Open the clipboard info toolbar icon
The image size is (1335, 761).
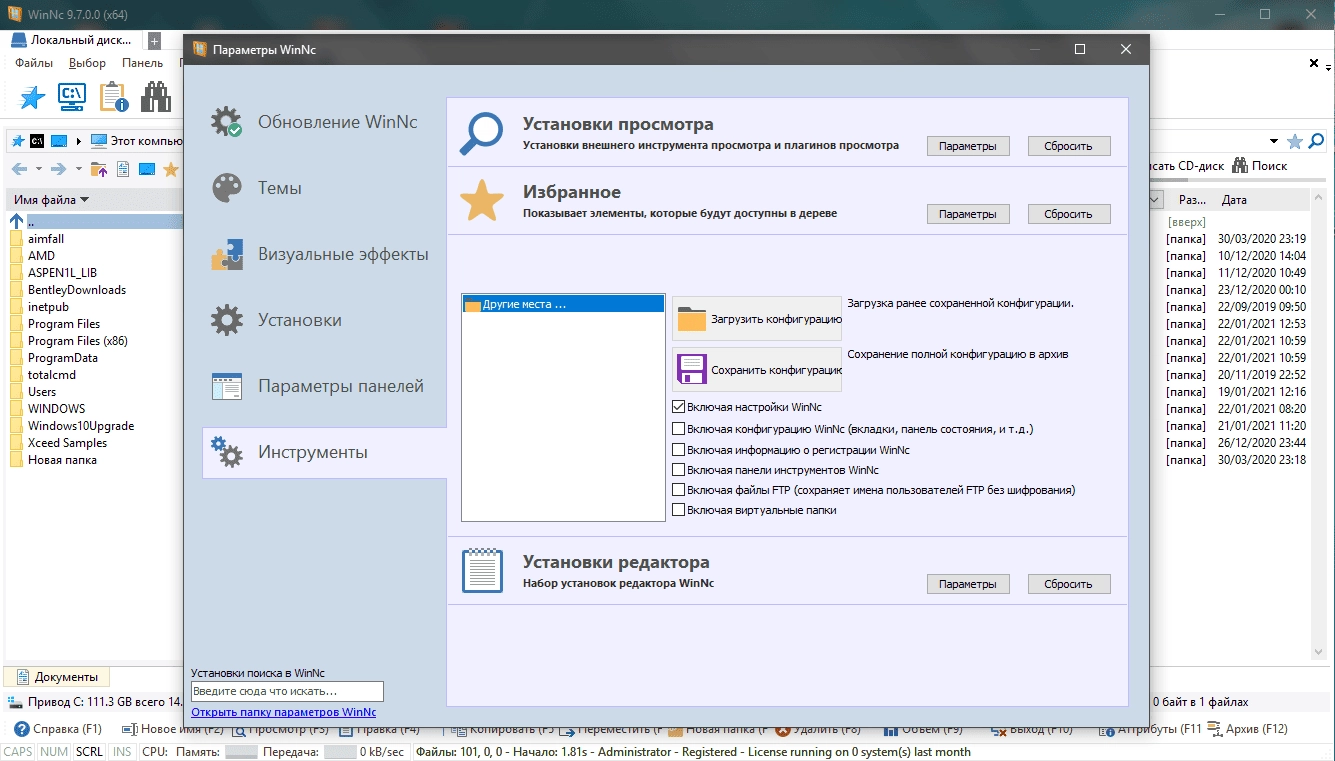pyautogui.click(x=113, y=97)
